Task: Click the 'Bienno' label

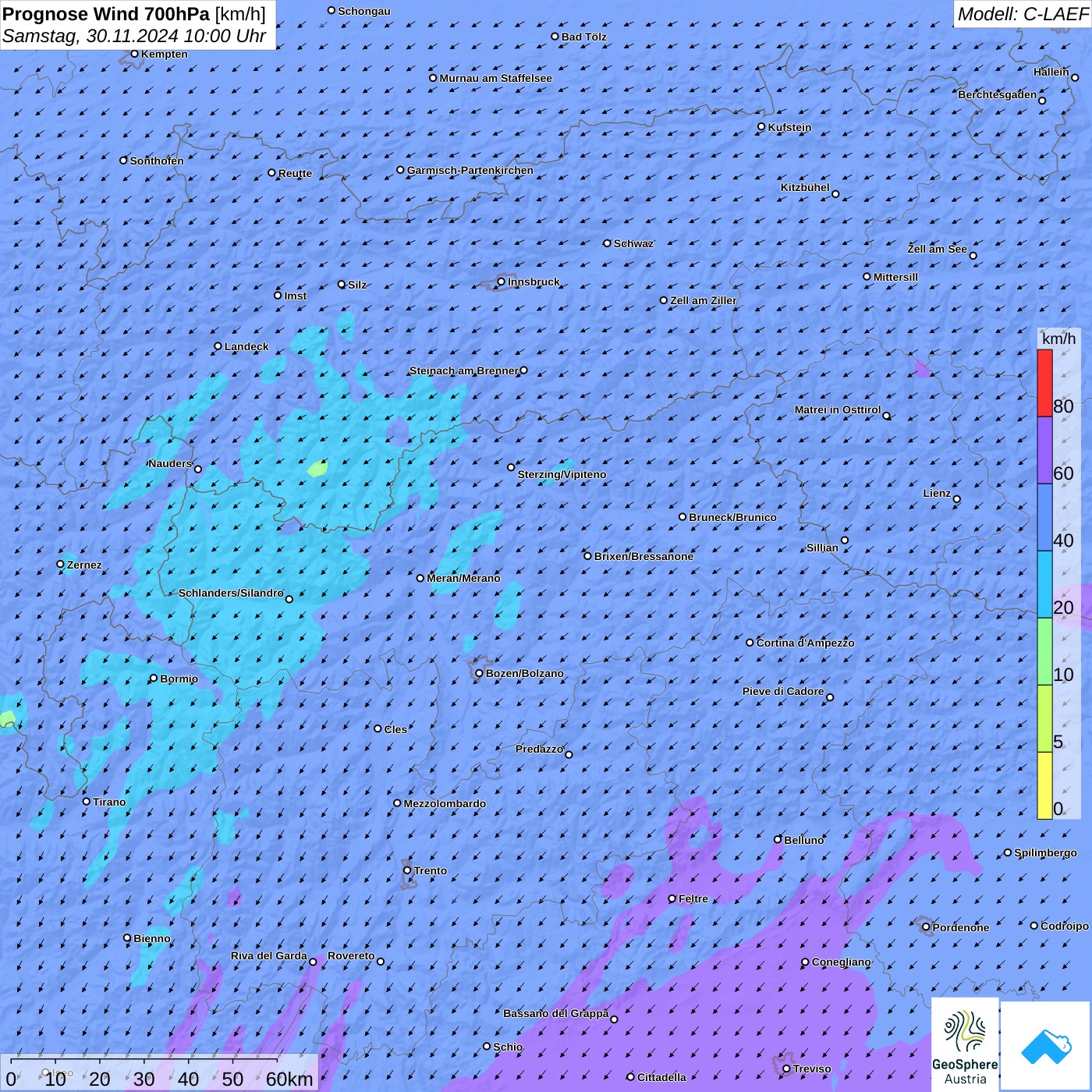Action: tap(152, 938)
